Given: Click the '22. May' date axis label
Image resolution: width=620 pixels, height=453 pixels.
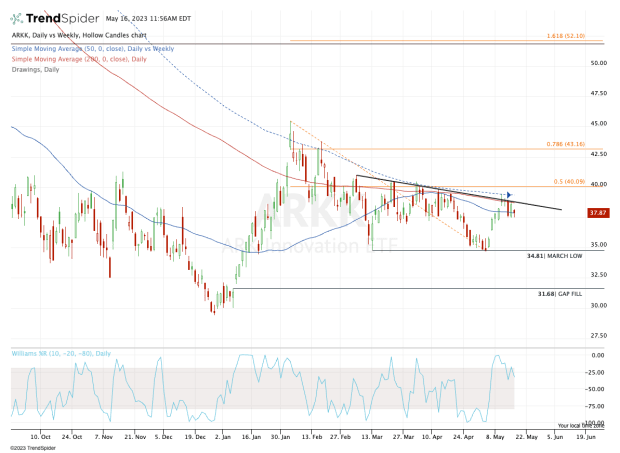Looking at the screenshot, I should [x=526, y=437].
